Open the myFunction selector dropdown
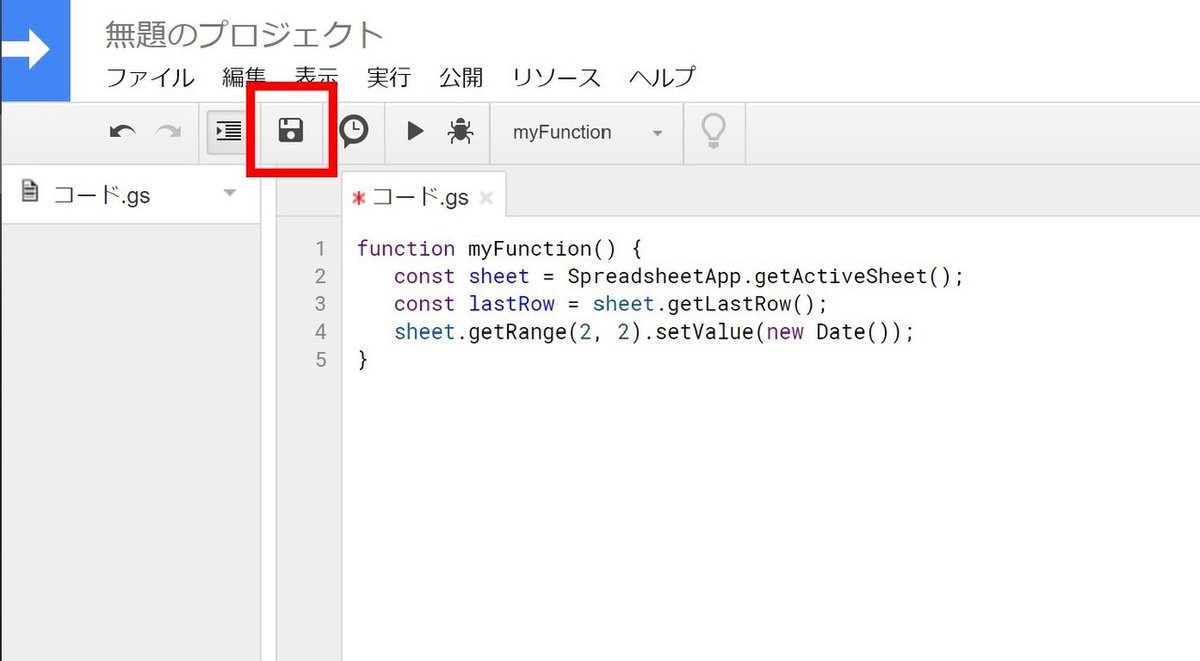The height and width of the screenshot is (661, 1200). [587, 132]
